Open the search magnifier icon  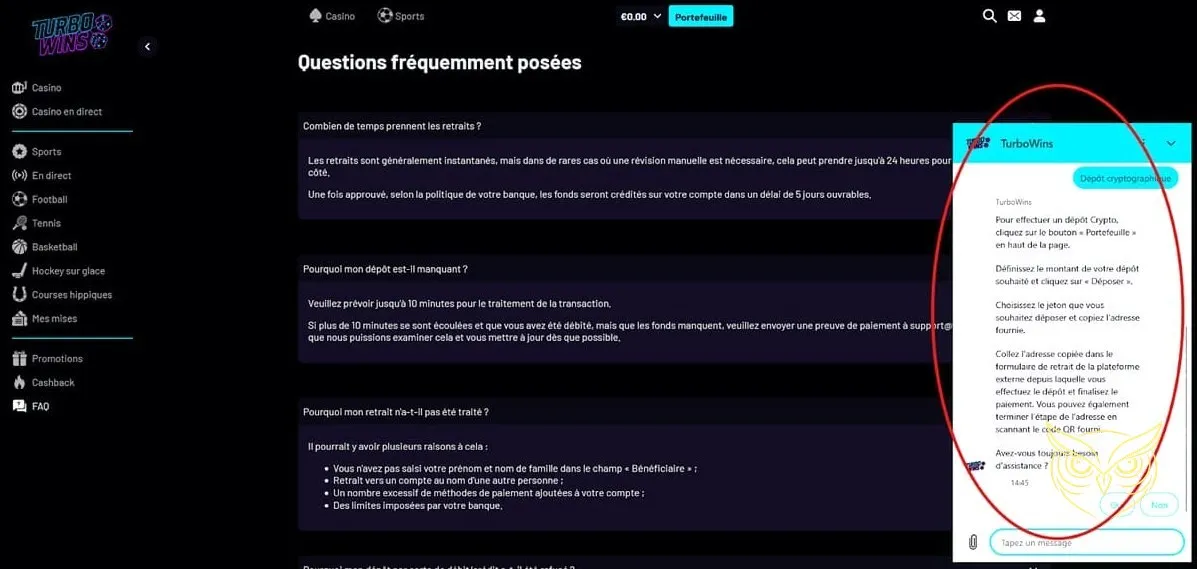coord(990,16)
